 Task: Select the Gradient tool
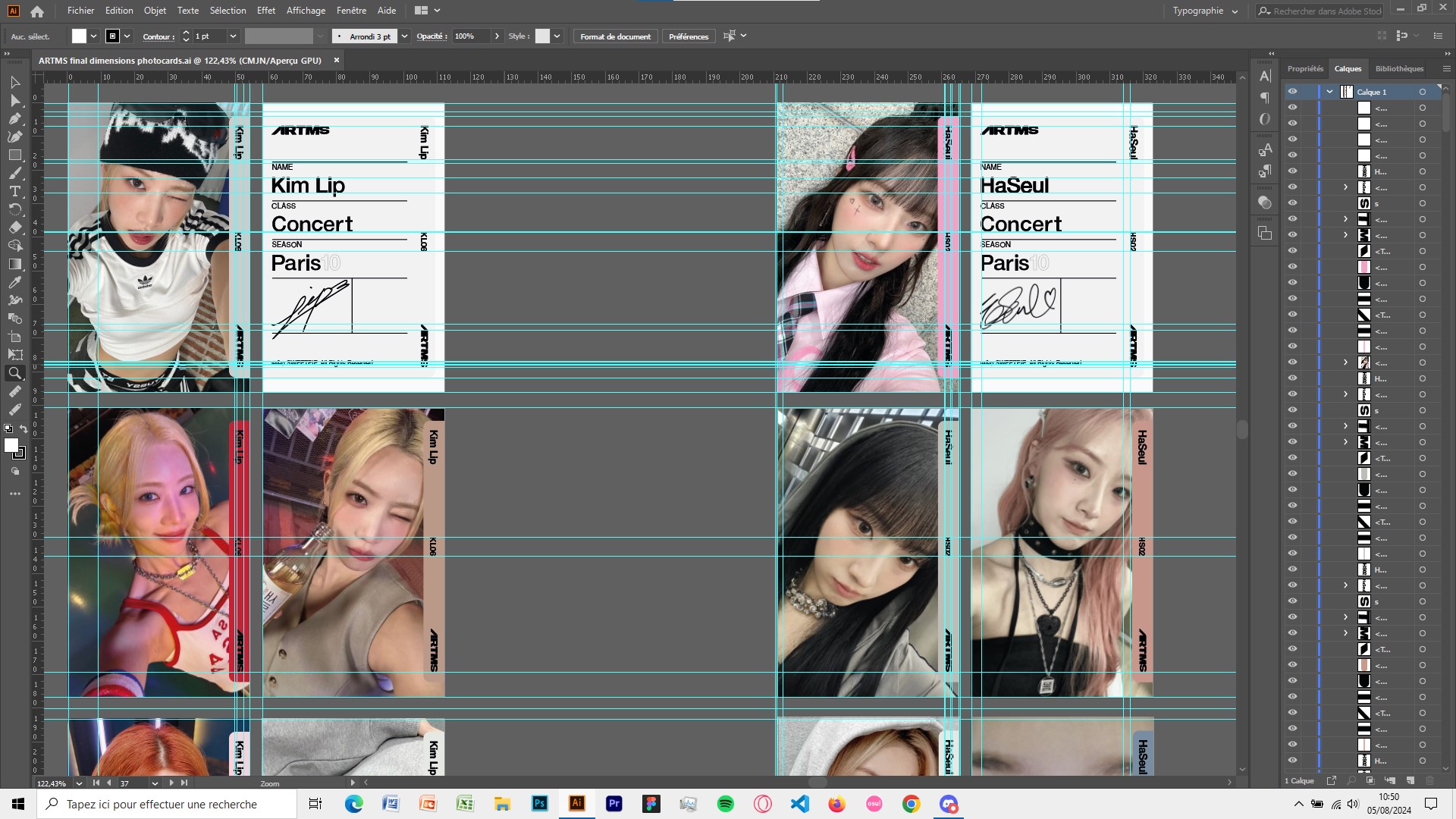[14, 264]
